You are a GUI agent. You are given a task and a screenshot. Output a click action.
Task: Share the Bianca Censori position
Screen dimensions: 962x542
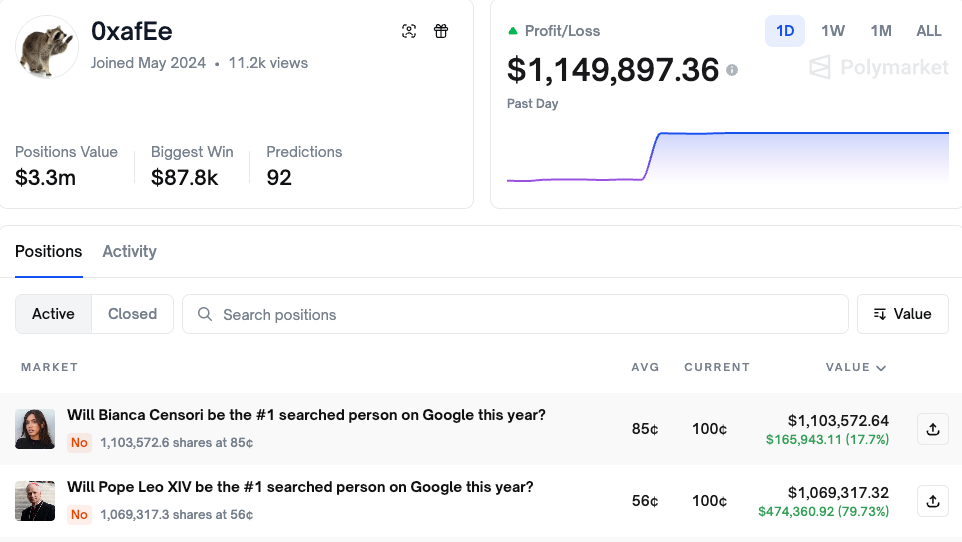932,429
